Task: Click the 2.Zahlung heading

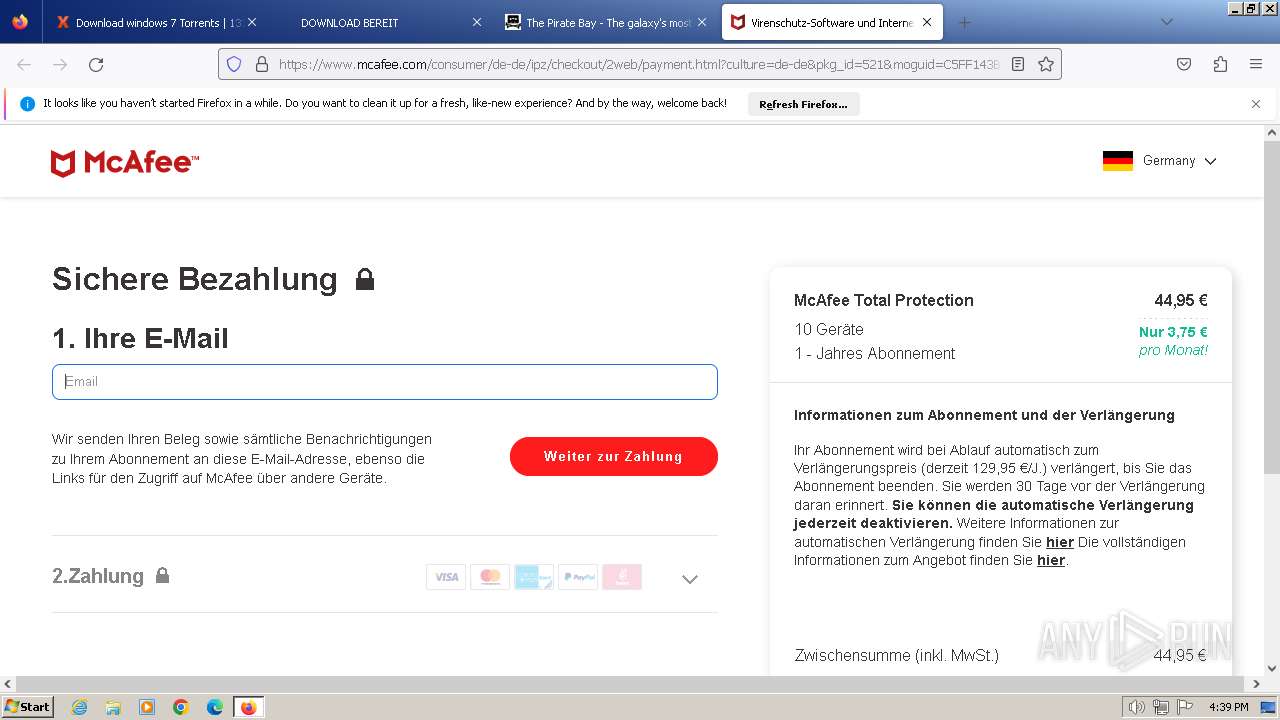Action: [x=98, y=576]
